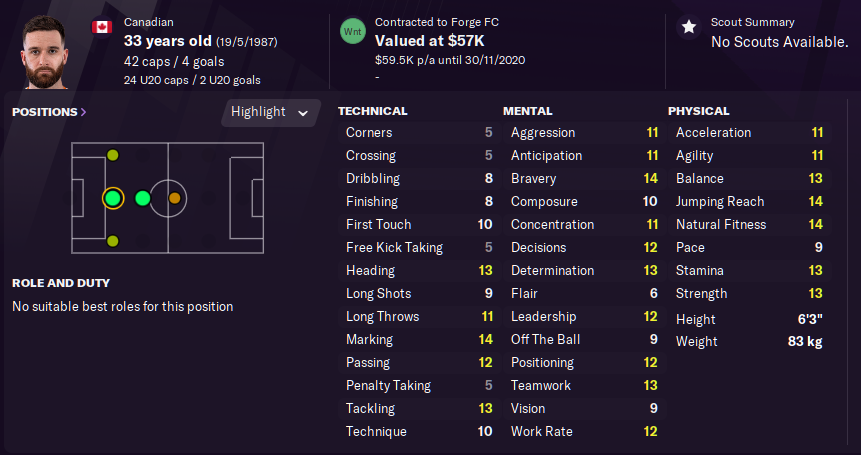Select the Bravery attribute row
This screenshot has height=455, width=861.
584,178
